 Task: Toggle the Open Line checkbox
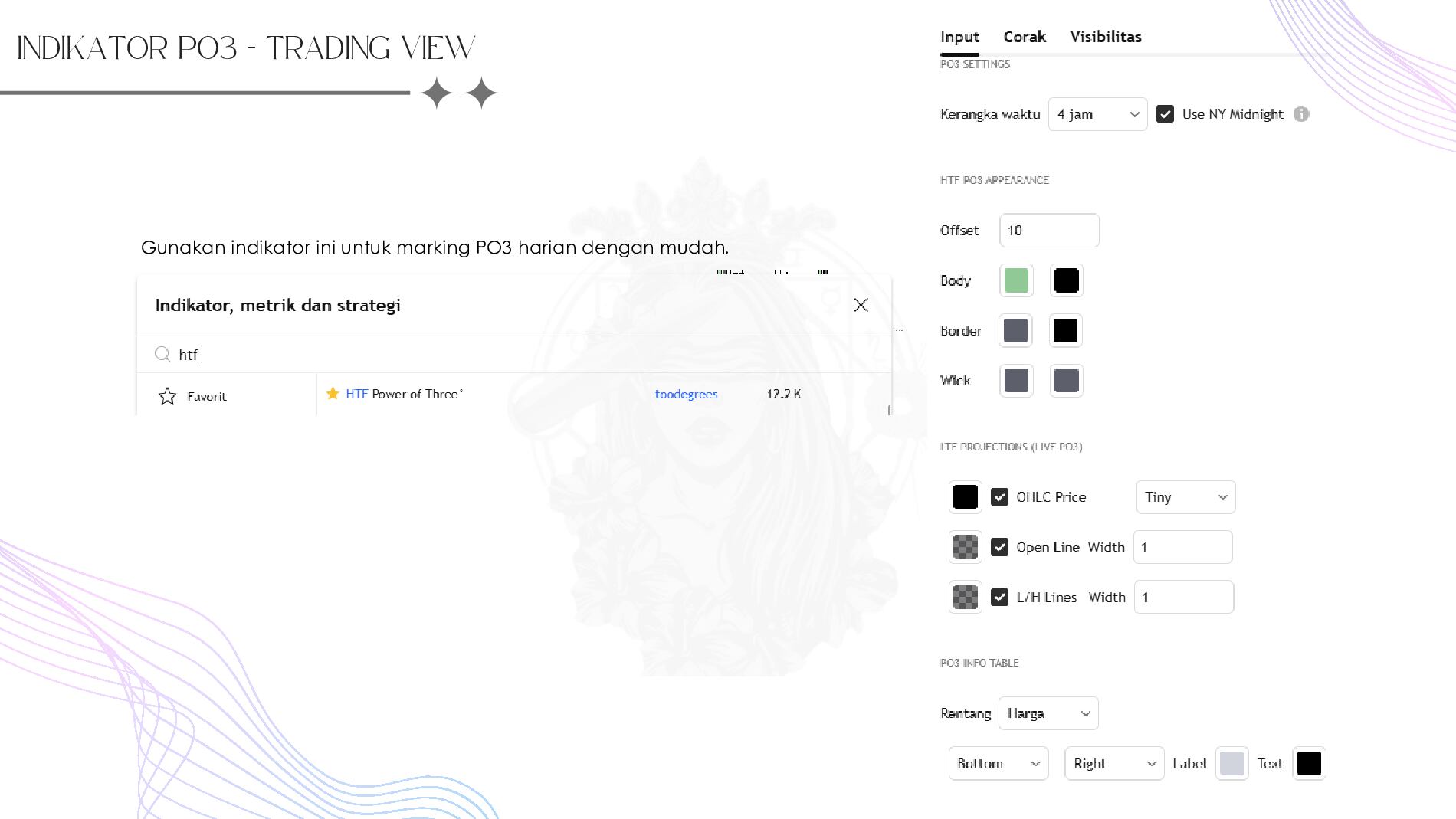(x=999, y=547)
